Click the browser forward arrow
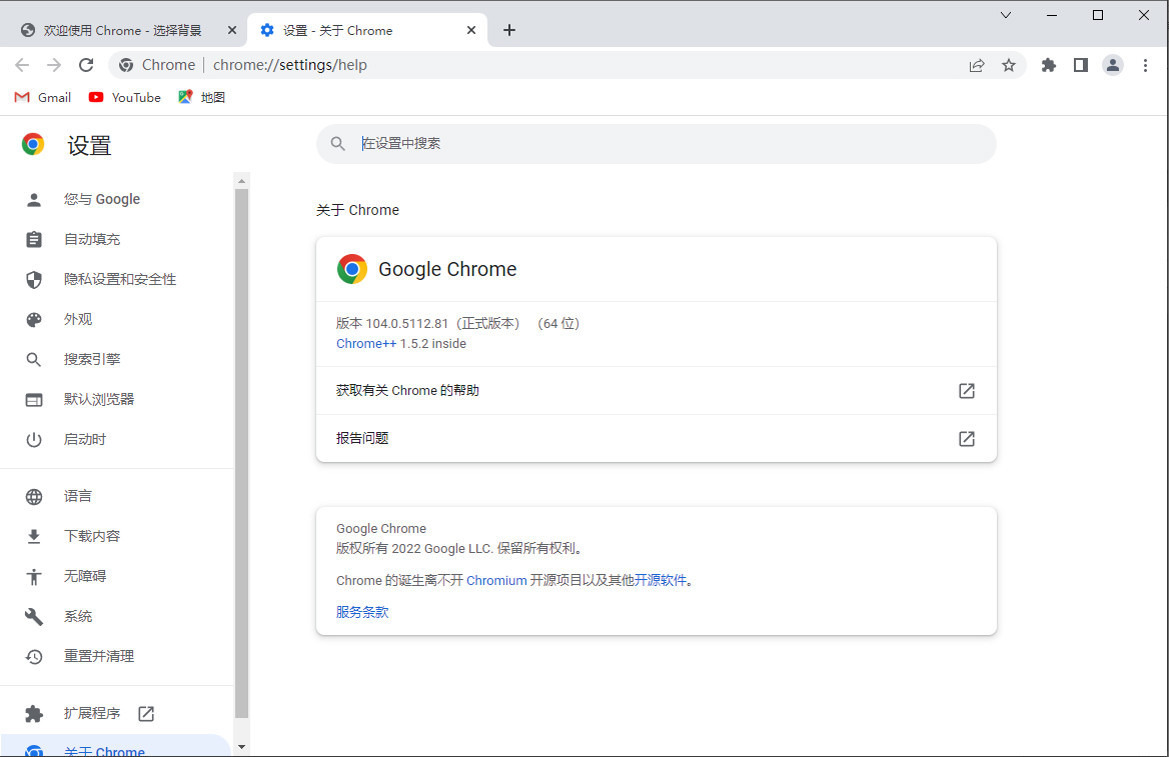The height and width of the screenshot is (757, 1169). pyautogui.click(x=54, y=65)
